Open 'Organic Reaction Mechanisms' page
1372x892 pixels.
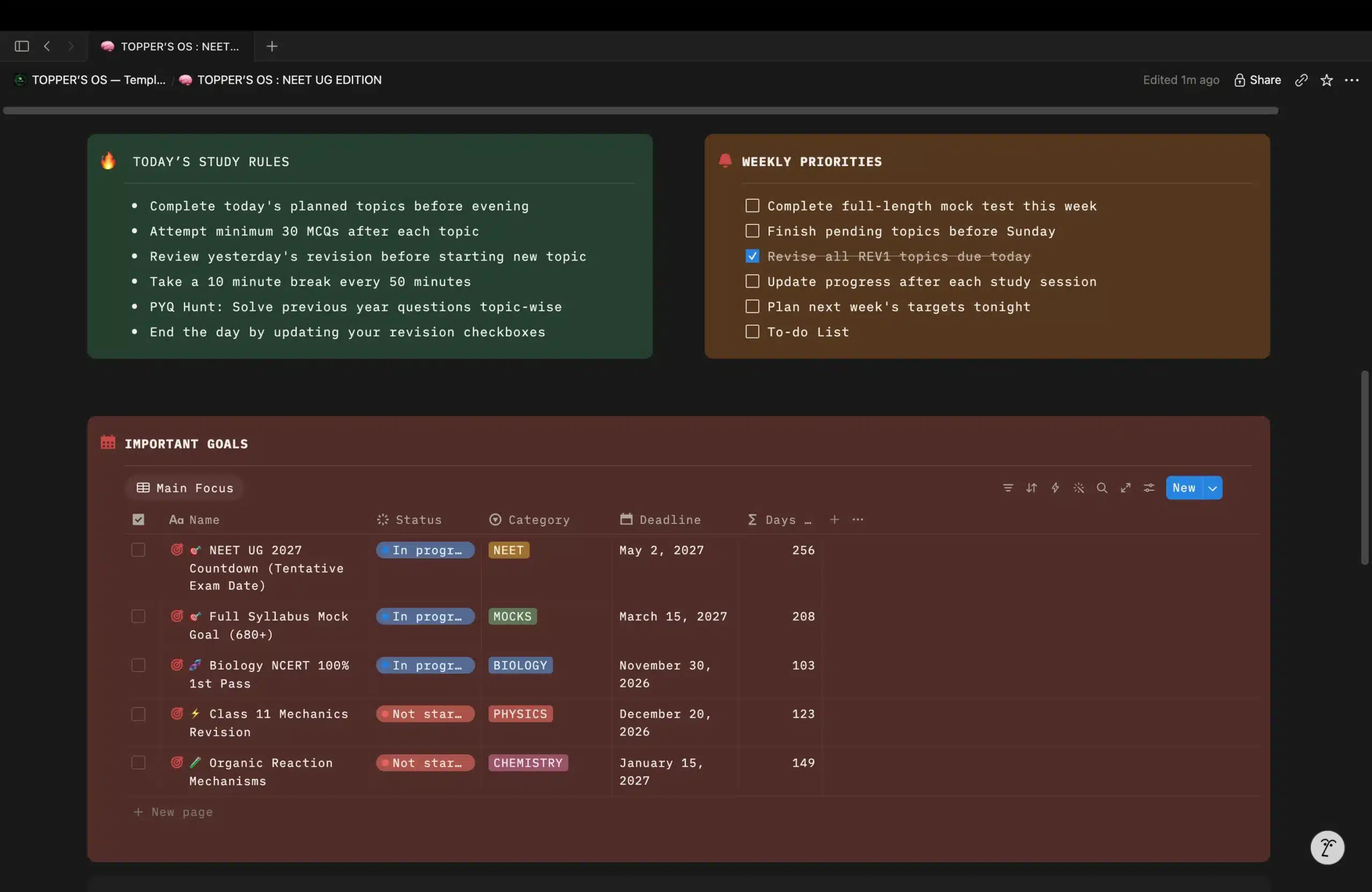point(261,771)
